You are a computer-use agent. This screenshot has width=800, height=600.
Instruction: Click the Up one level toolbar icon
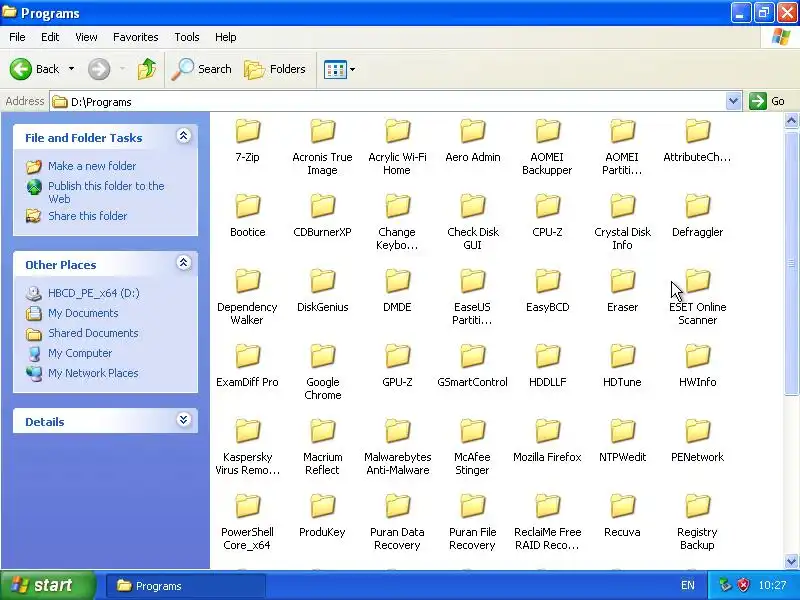point(147,69)
